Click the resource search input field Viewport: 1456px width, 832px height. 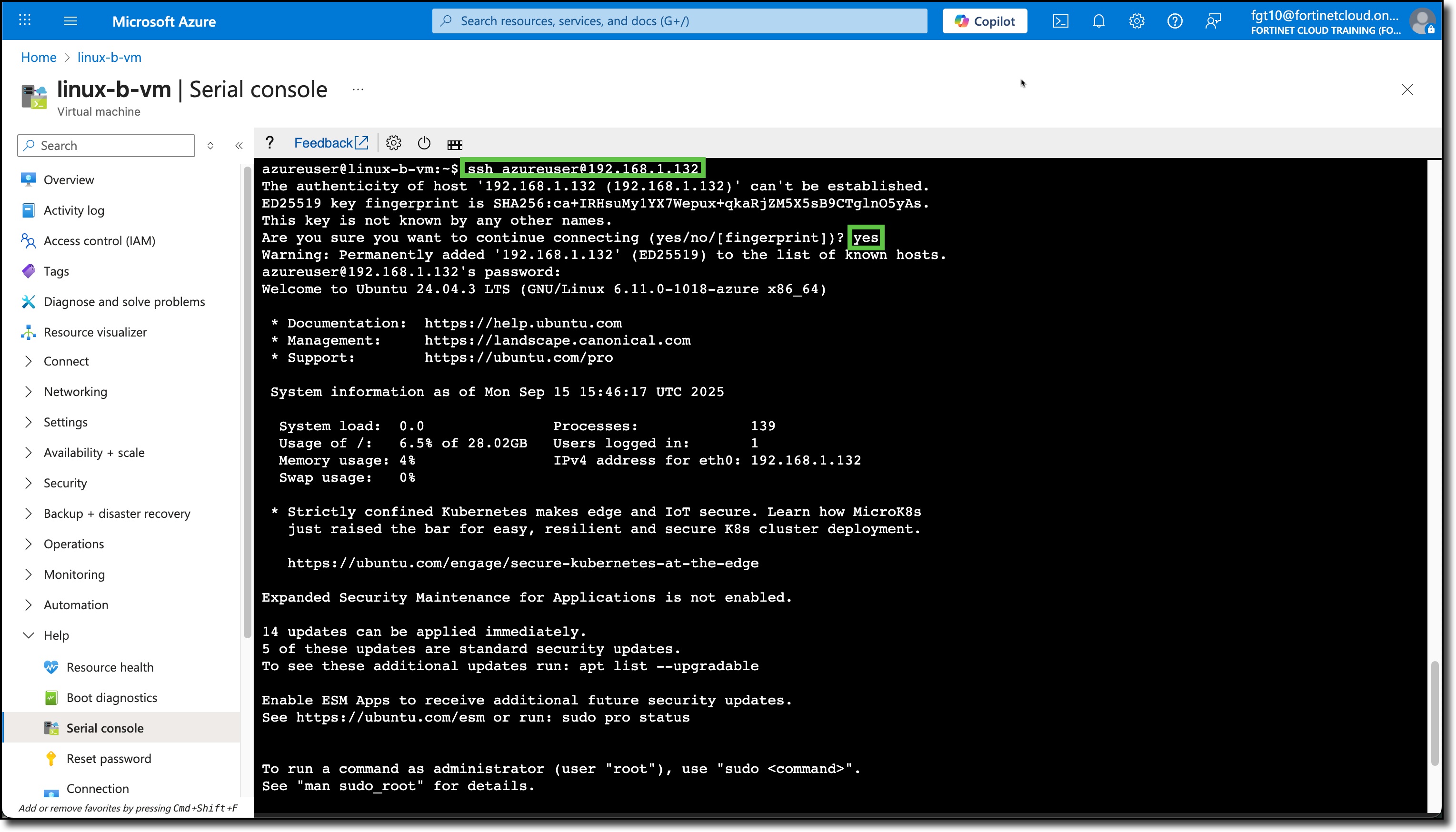680,20
